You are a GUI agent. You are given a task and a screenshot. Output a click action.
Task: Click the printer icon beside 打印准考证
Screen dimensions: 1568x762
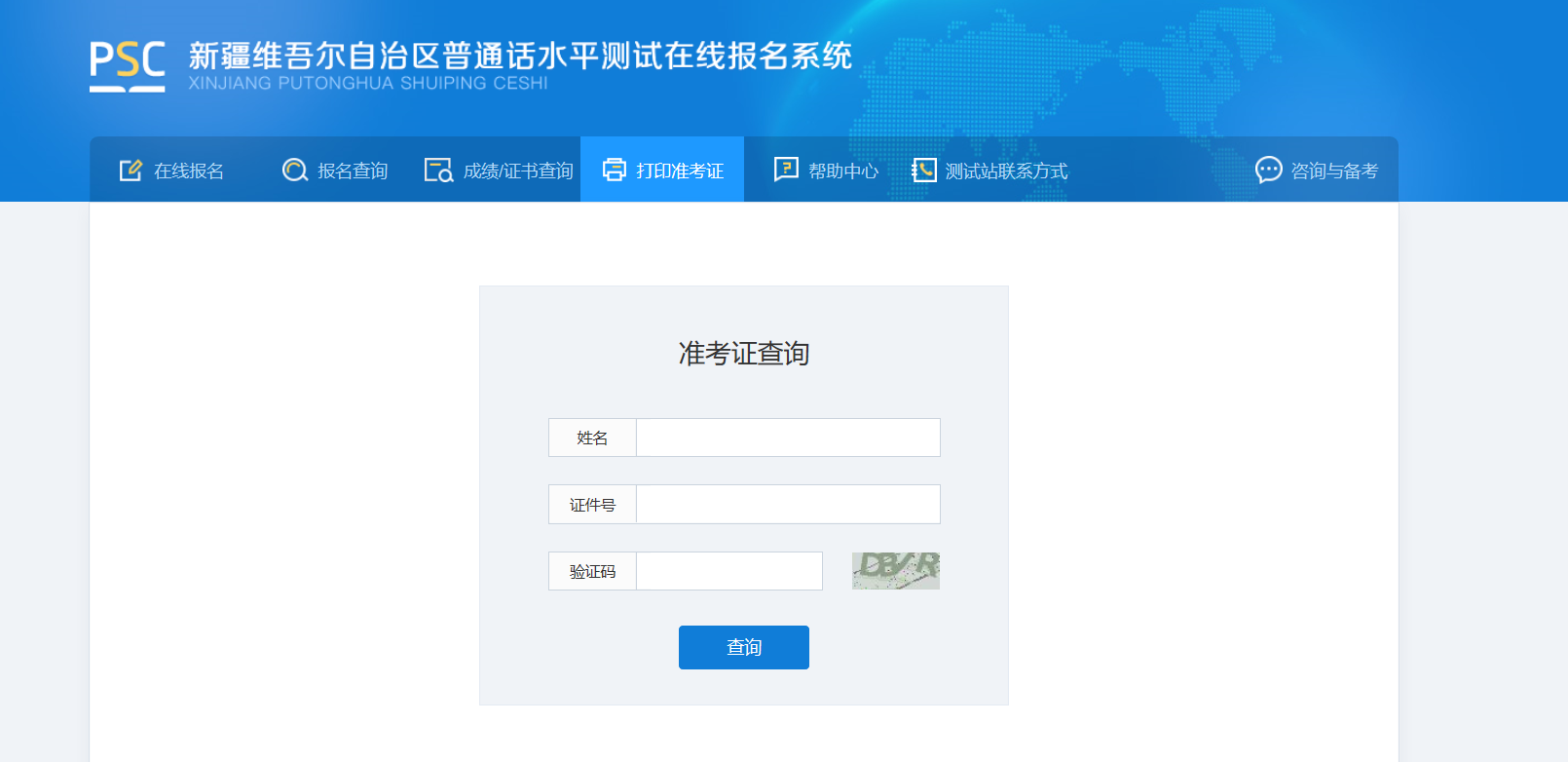click(x=615, y=171)
